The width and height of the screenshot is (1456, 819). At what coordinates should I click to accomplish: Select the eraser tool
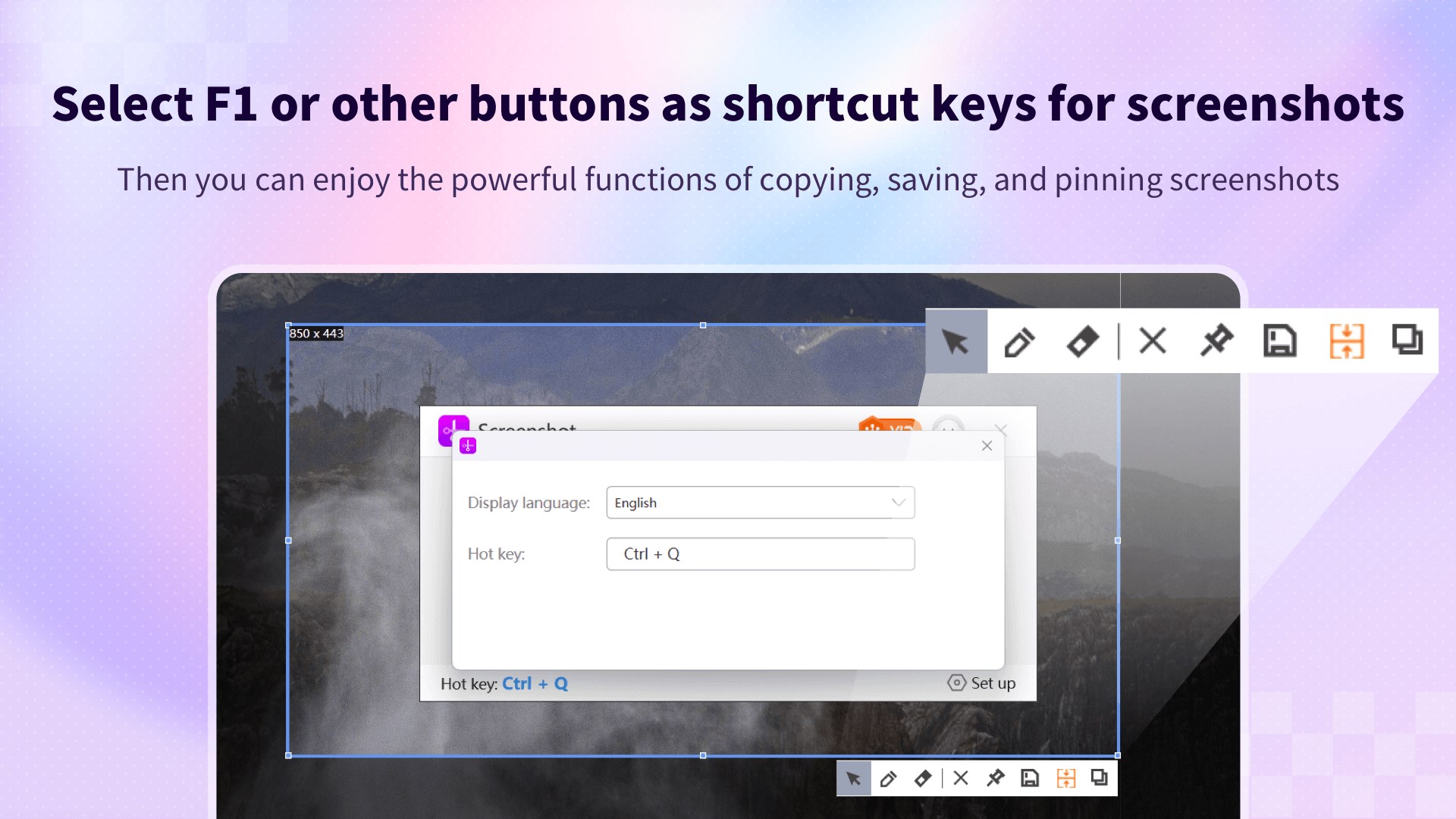coord(1083,342)
